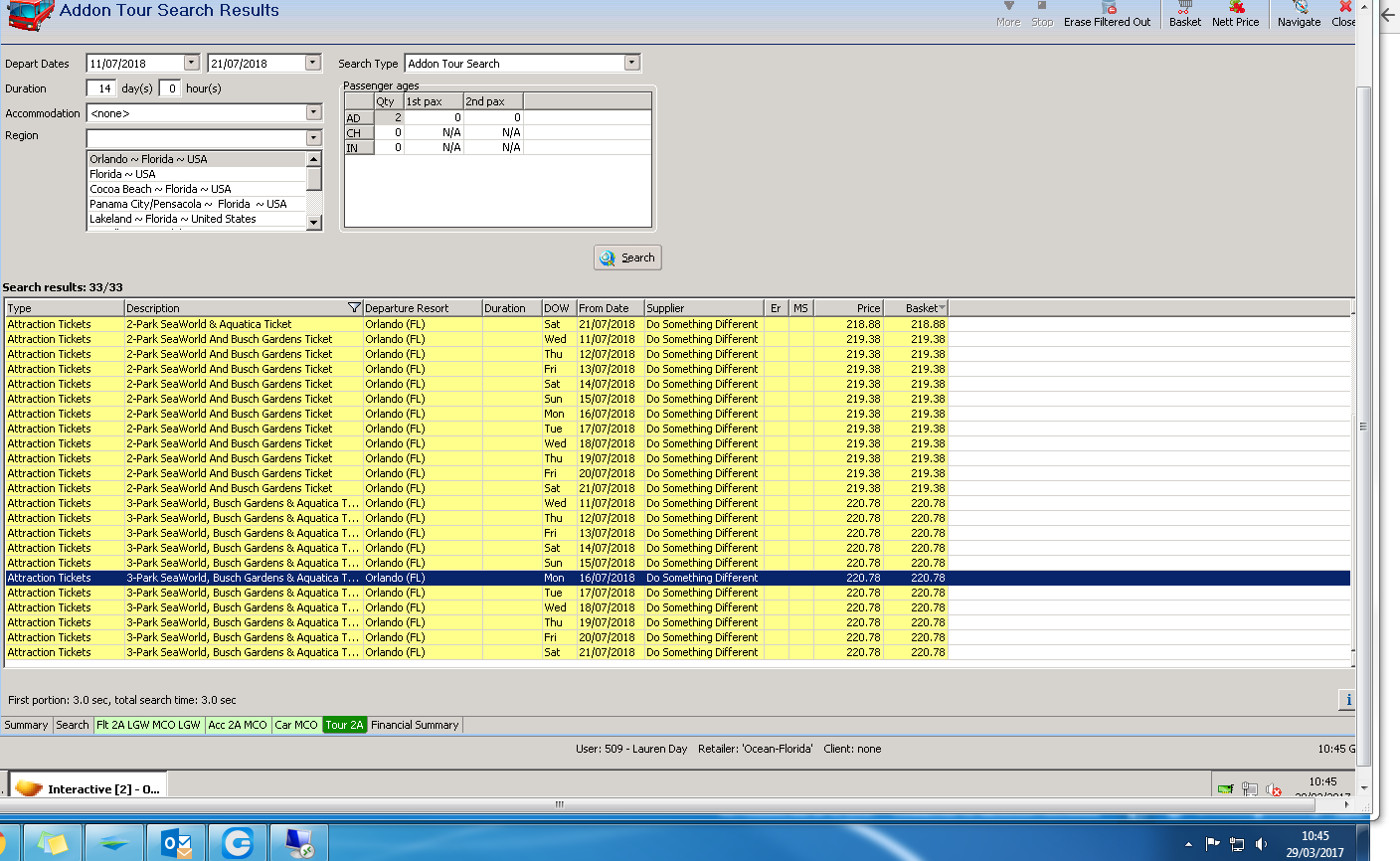Sort results by Departure Resort column header
Viewport: 1400px width, 861px height.
pos(423,308)
